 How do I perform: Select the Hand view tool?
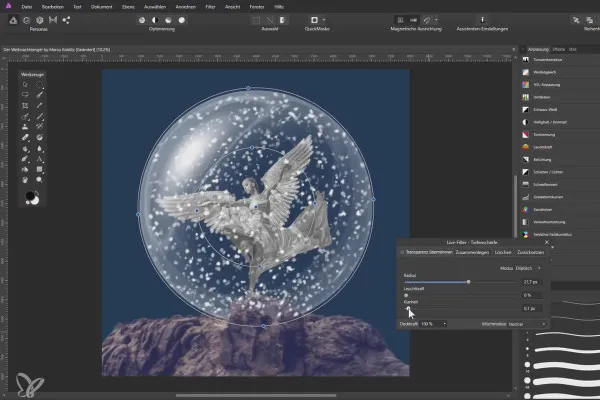point(25,180)
